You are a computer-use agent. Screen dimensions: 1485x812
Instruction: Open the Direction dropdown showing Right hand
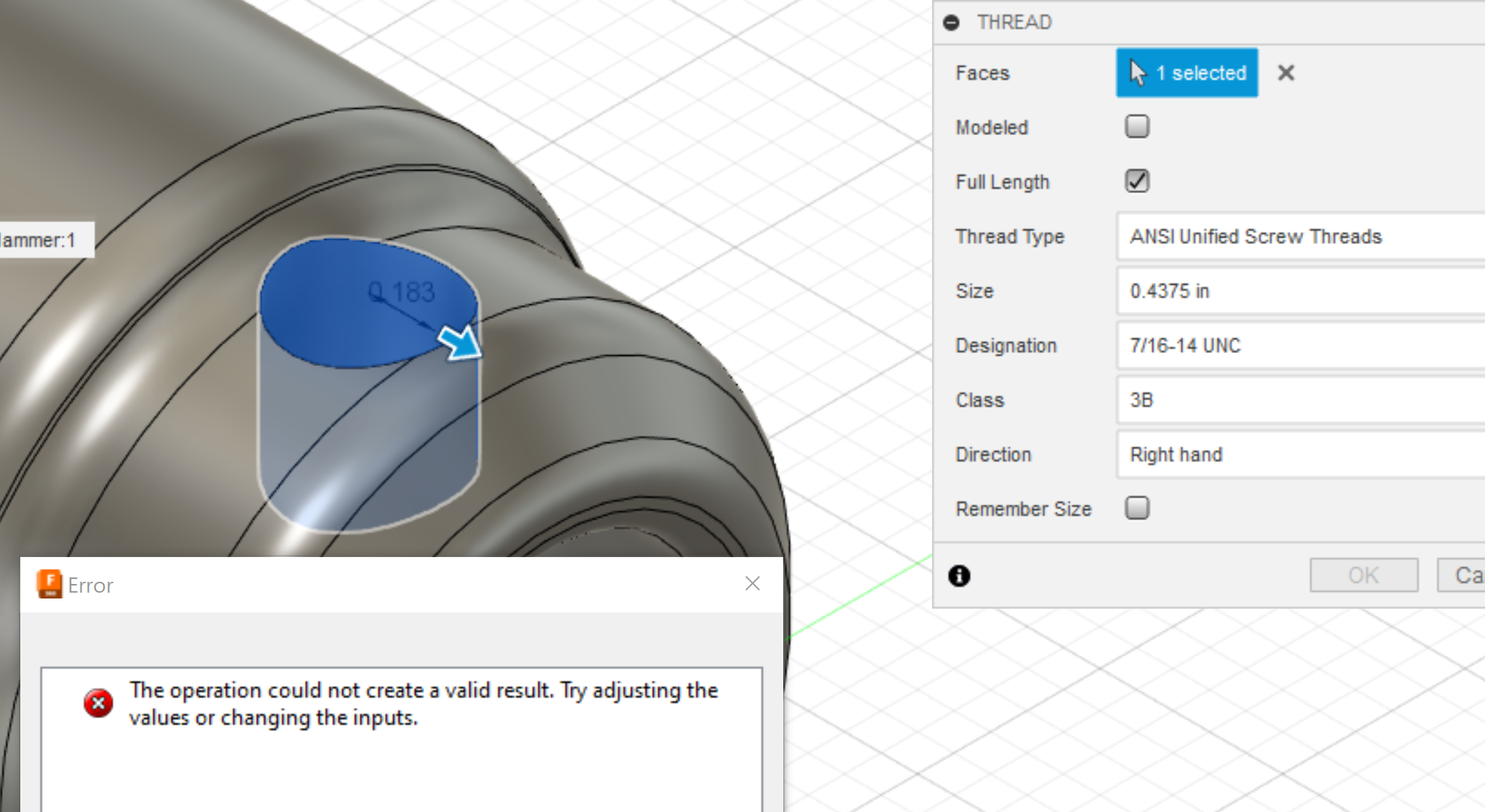1300,454
